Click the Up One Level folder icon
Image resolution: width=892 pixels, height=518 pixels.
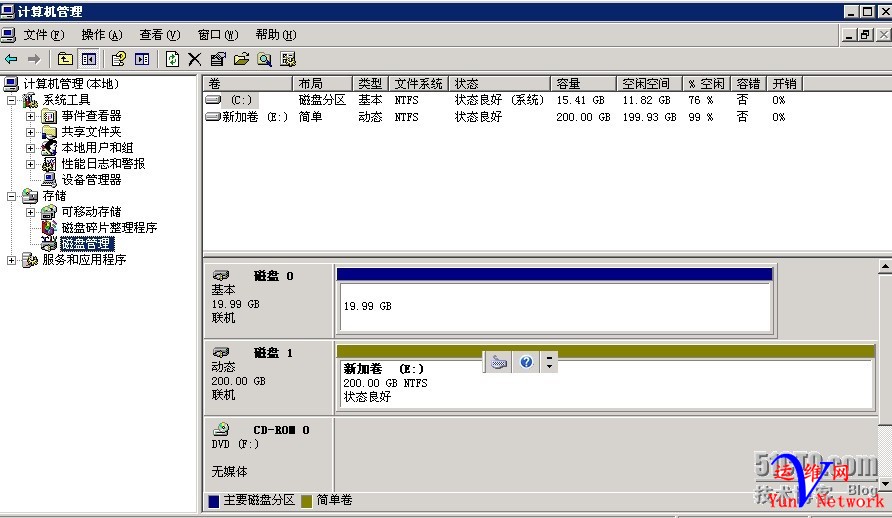click(x=65, y=59)
